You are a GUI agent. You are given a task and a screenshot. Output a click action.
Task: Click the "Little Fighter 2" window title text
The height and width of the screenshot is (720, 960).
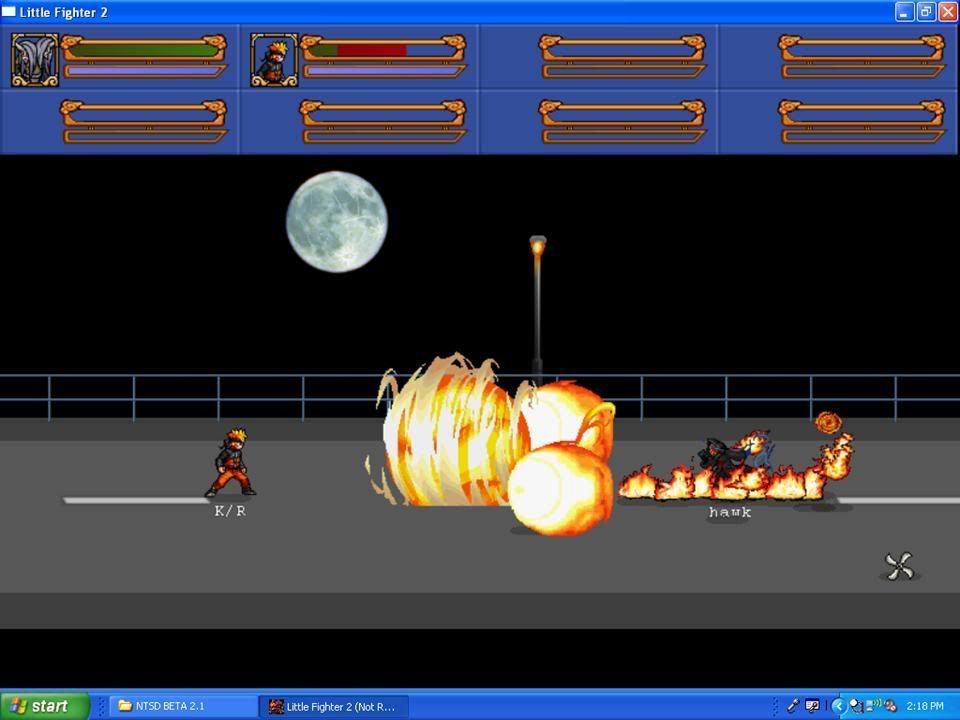64,12
